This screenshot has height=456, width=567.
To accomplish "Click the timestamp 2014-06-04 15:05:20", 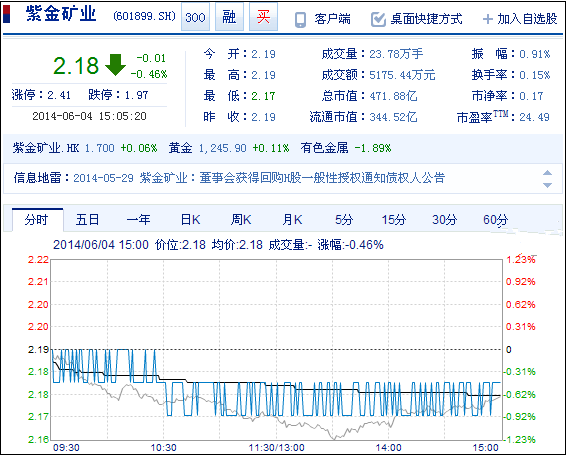I will 89,116.
